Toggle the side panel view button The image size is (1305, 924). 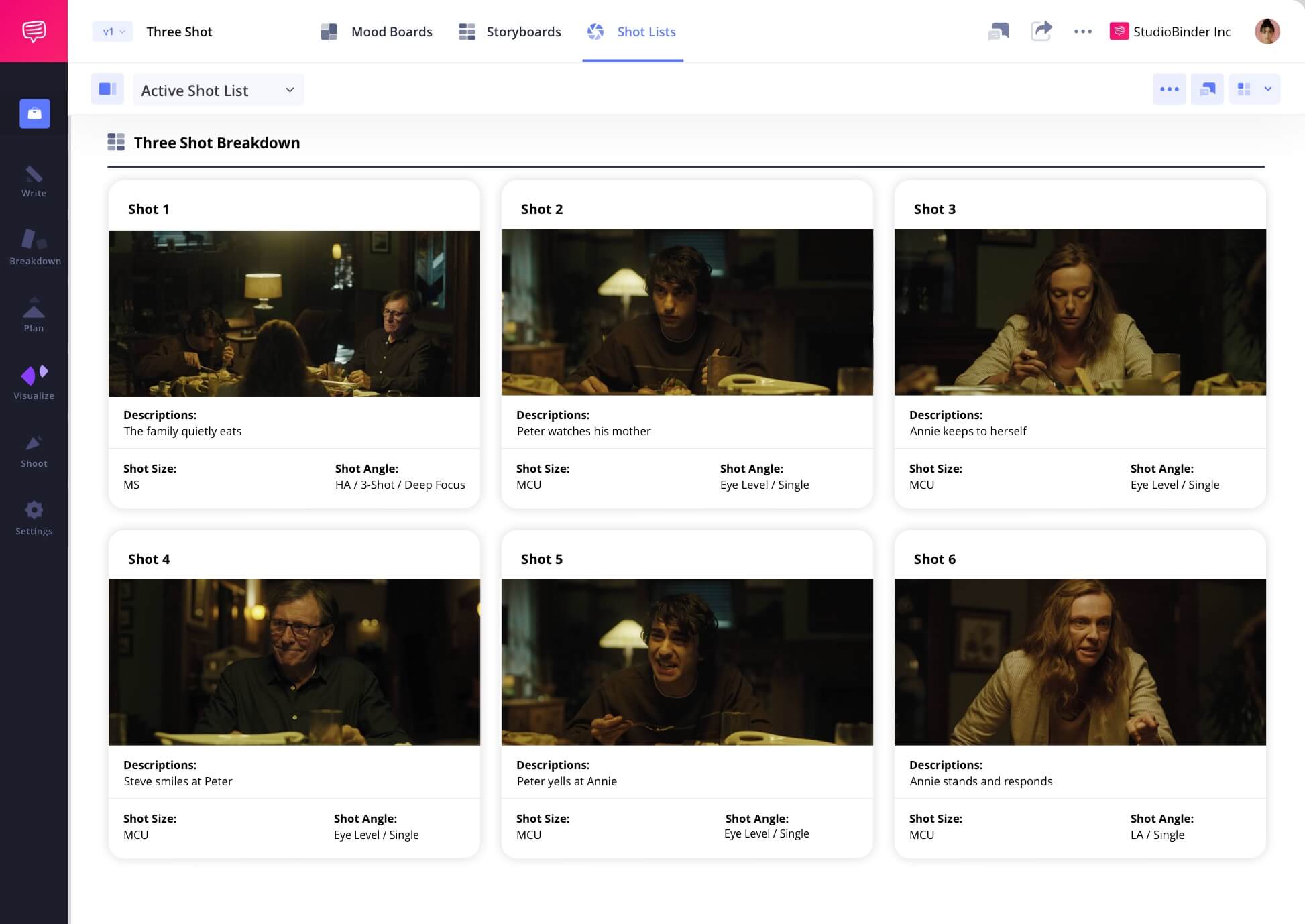tap(107, 89)
